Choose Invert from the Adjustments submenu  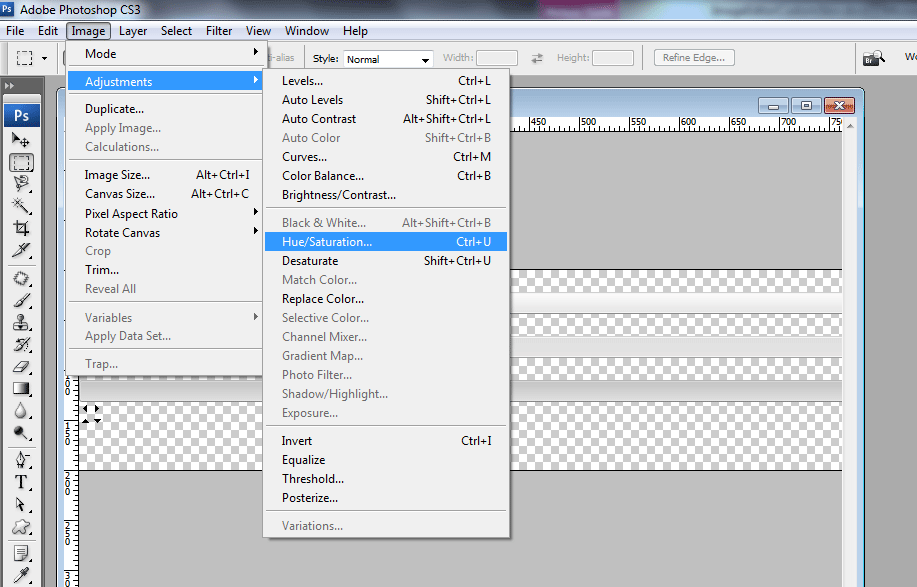pos(386,441)
